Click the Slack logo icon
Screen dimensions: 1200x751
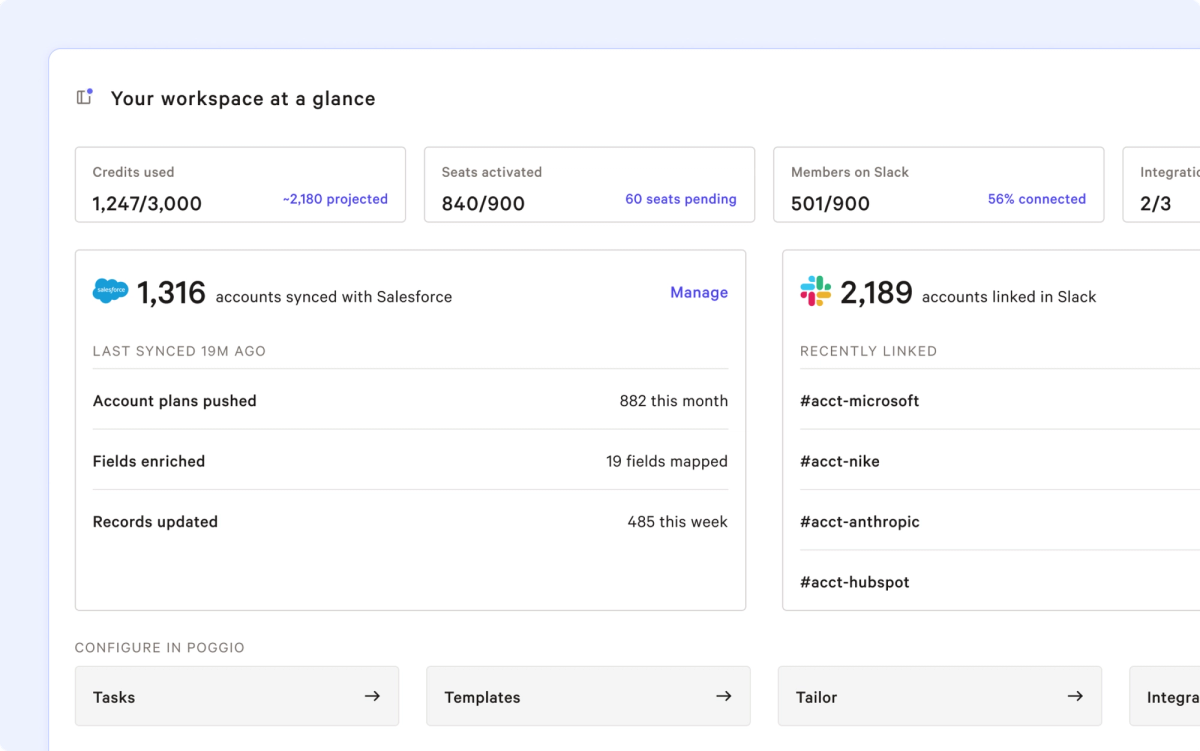pos(816,291)
